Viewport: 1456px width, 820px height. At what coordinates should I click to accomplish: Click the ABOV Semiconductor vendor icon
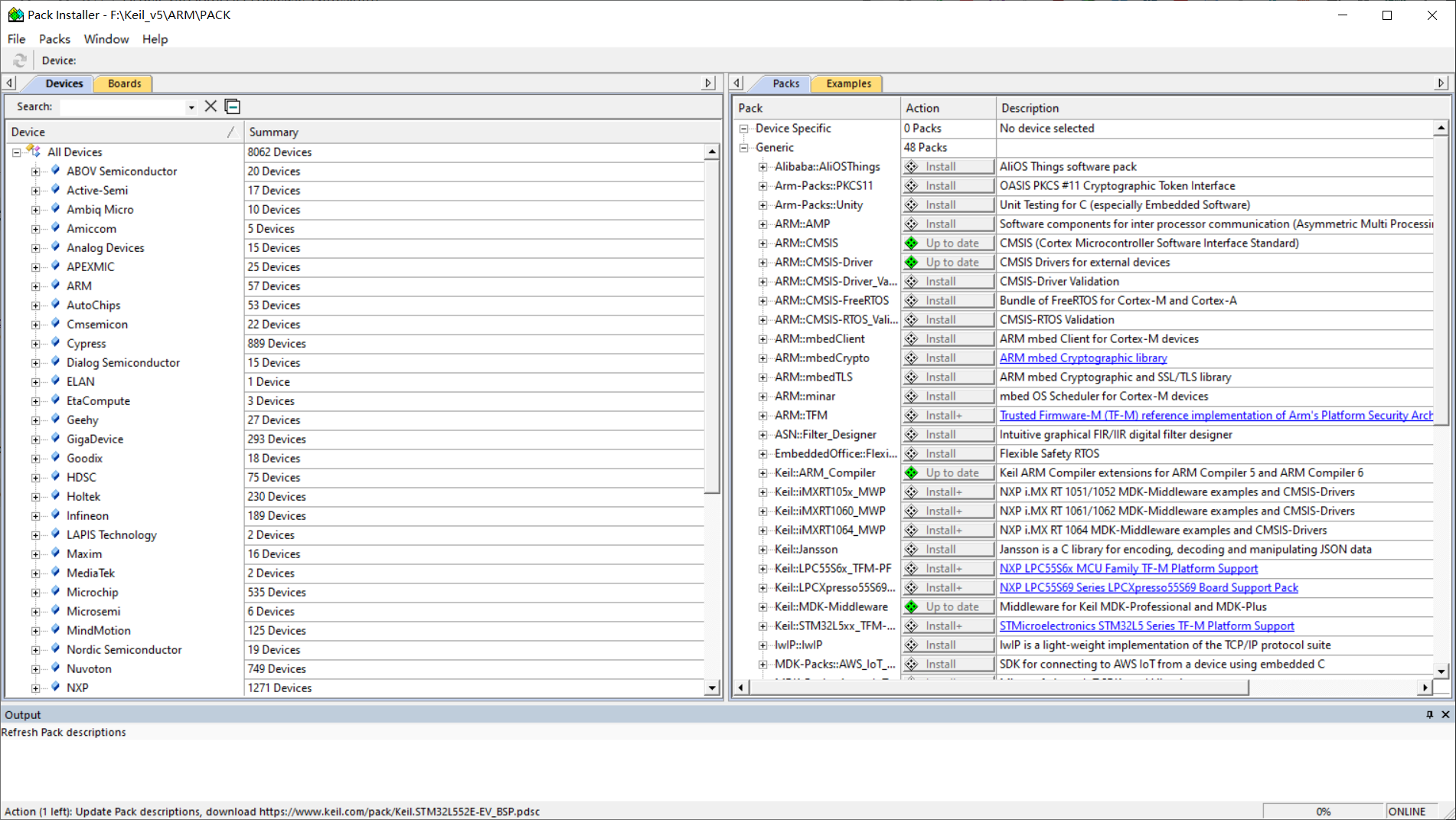tap(55, 171)
